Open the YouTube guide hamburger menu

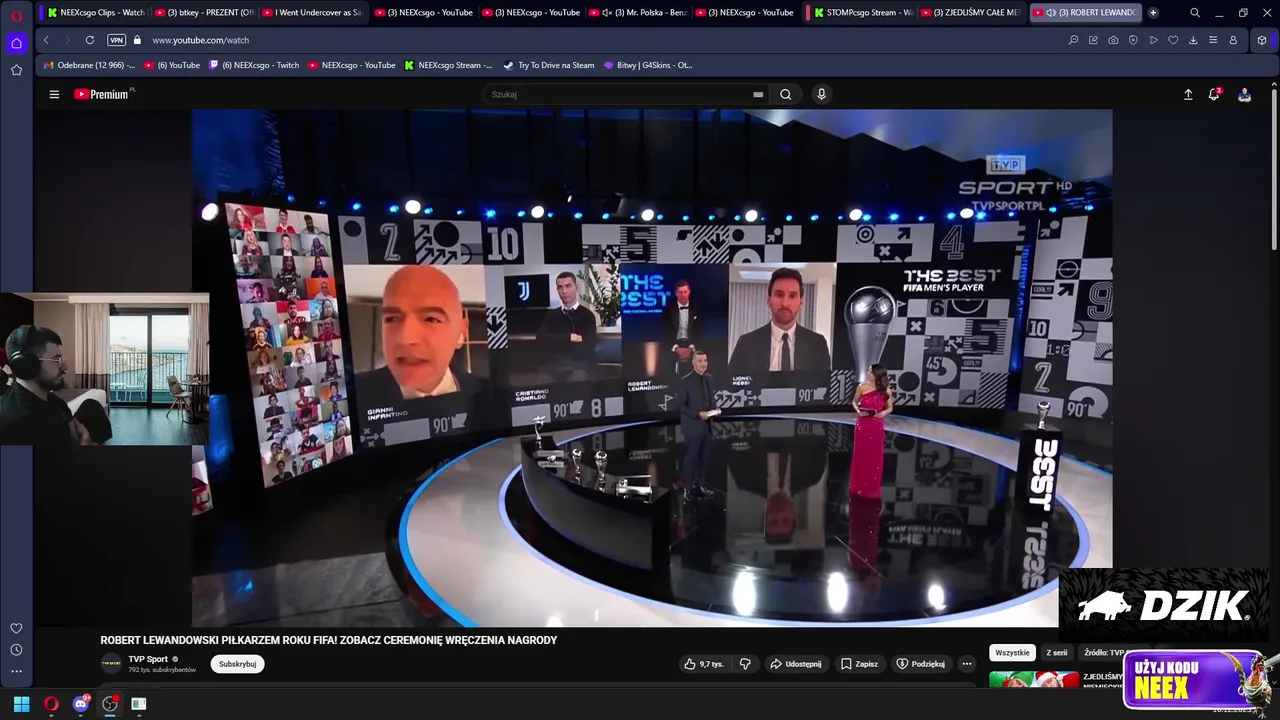coord(54,94)
